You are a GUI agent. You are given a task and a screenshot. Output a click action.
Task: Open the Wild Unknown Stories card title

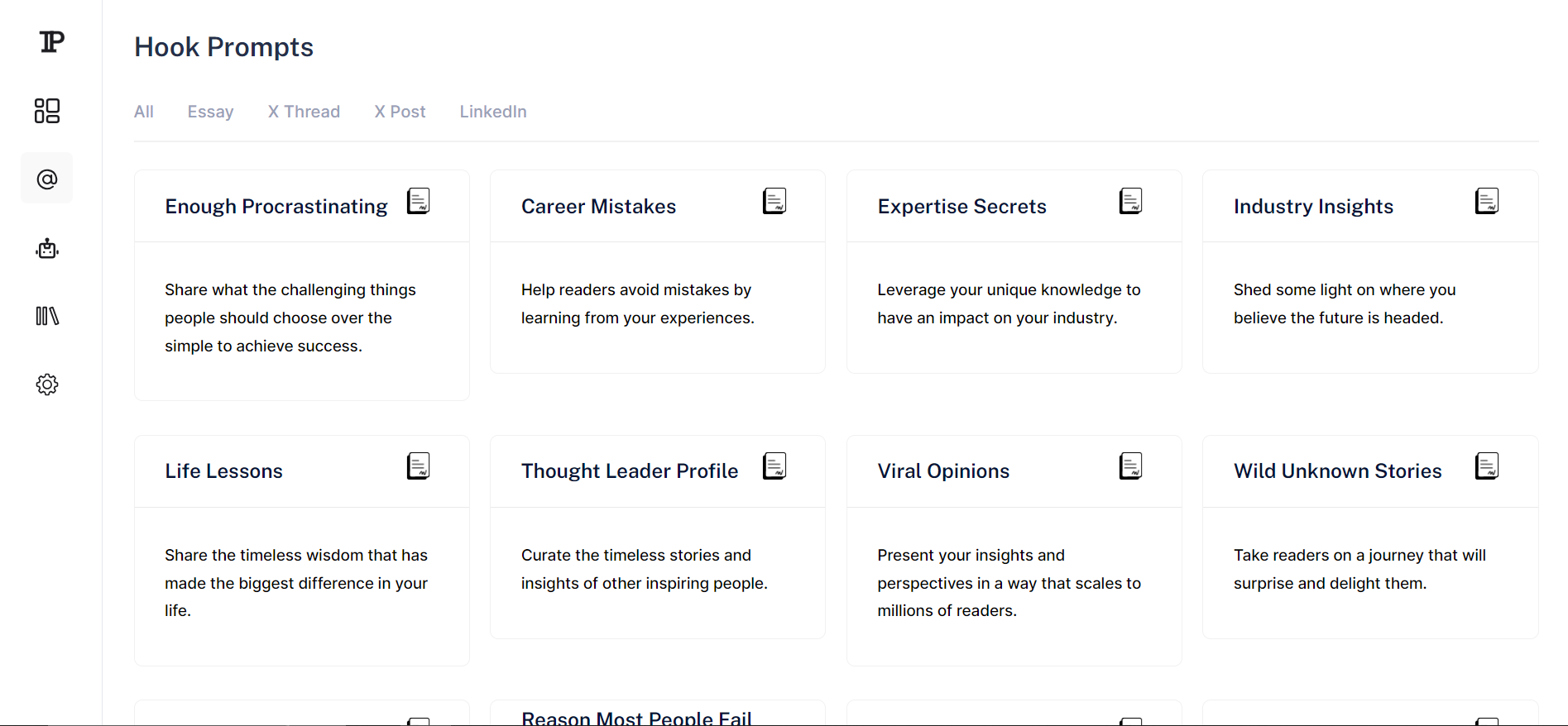click(1337, 471)
